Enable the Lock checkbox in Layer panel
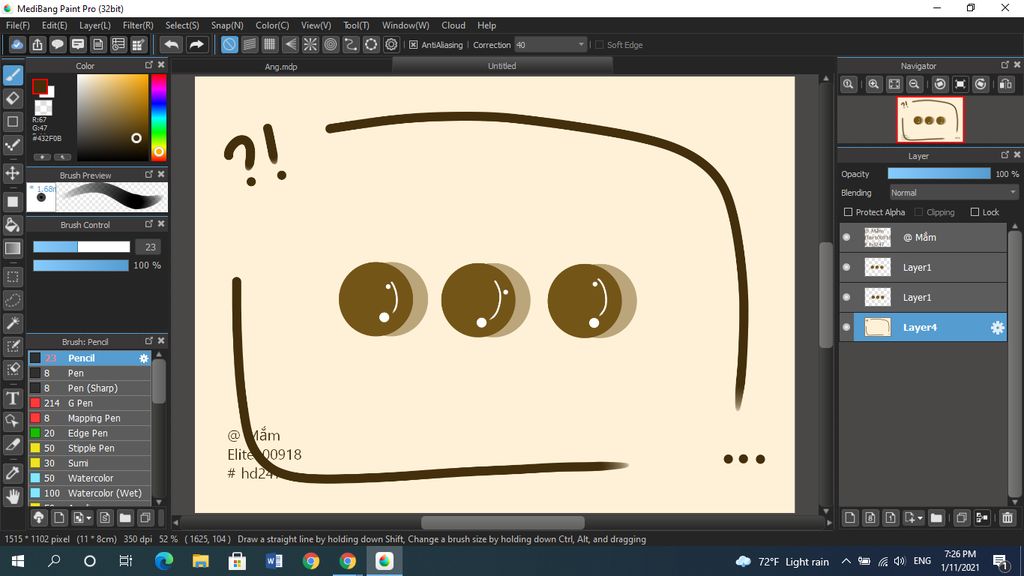This screenshot has width=1024, height=576. (x=975, y=212)
